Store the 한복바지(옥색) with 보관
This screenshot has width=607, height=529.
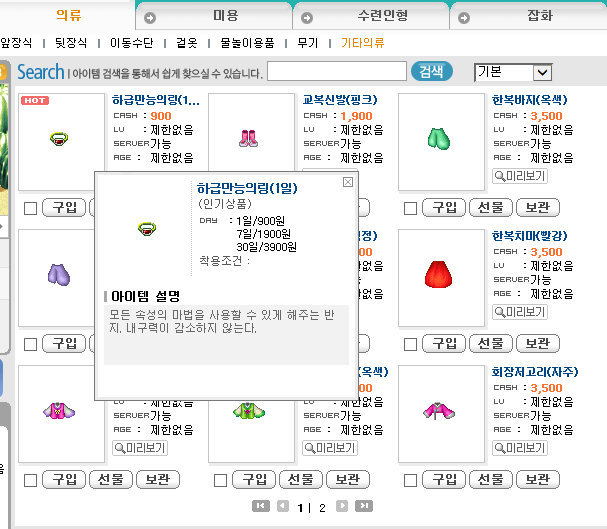pos(538,207)
